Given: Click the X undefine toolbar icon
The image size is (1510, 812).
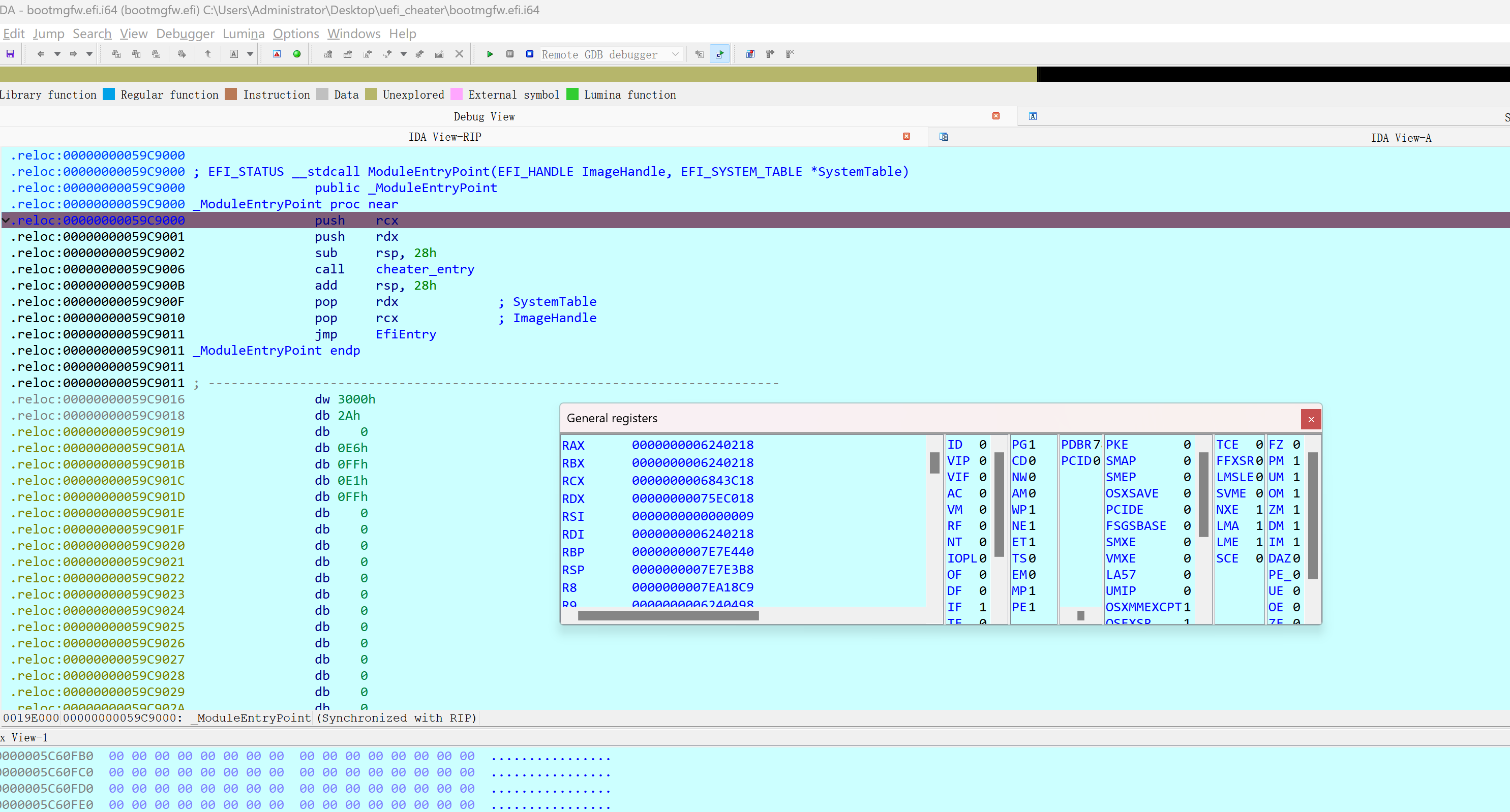Looking at the screenshot, I should [x=460, y=54].
